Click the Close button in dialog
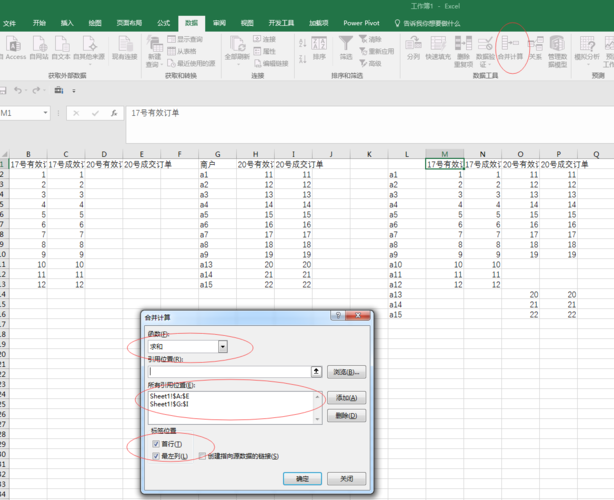The image size is (614, 500). [x=347, y=479]
